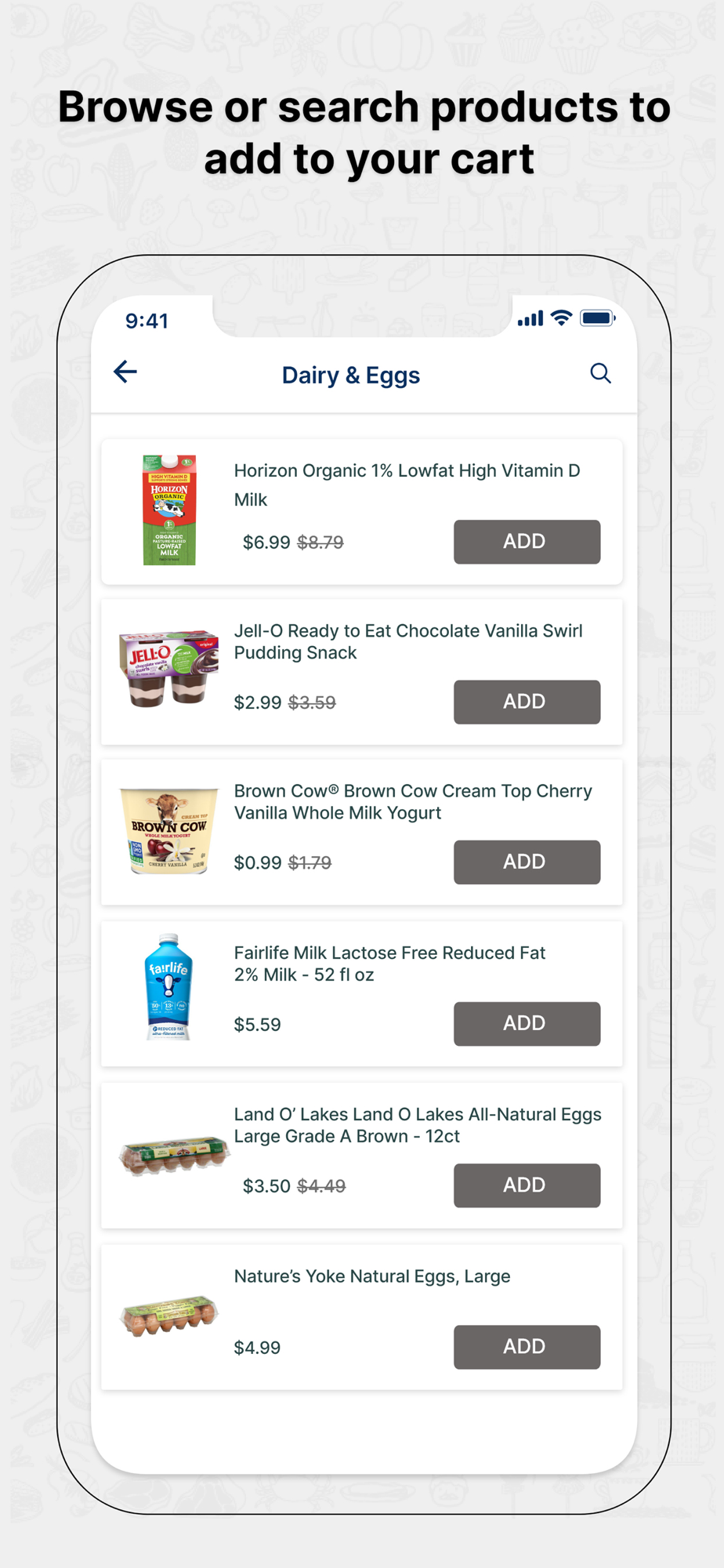Open Fairlife Milk Lactose Free product title
Viewport: 724px width, 1568px height.
389,964
